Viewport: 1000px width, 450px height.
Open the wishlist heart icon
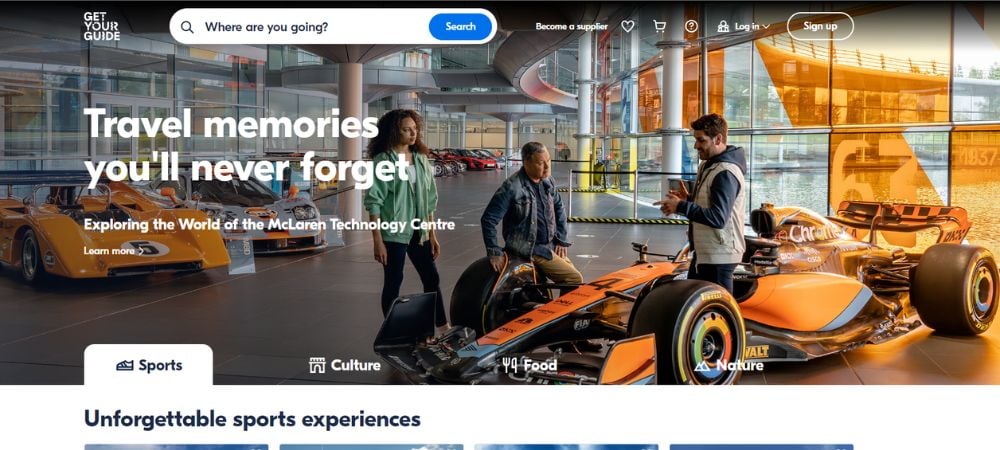(628, 26)
